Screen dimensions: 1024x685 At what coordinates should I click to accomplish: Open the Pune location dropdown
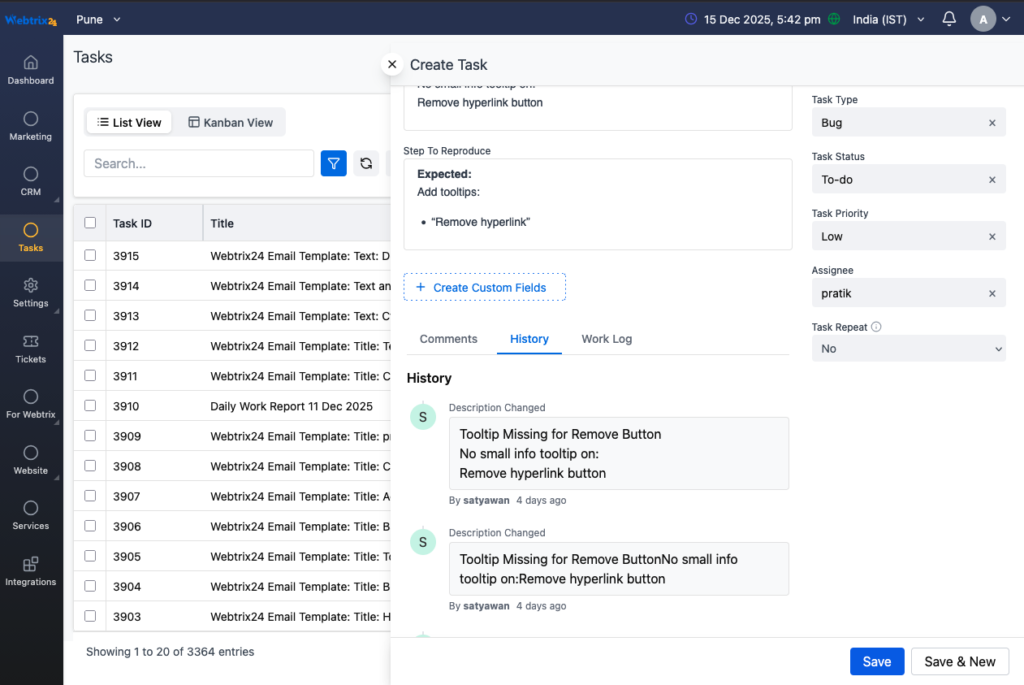tap(98, 19)
